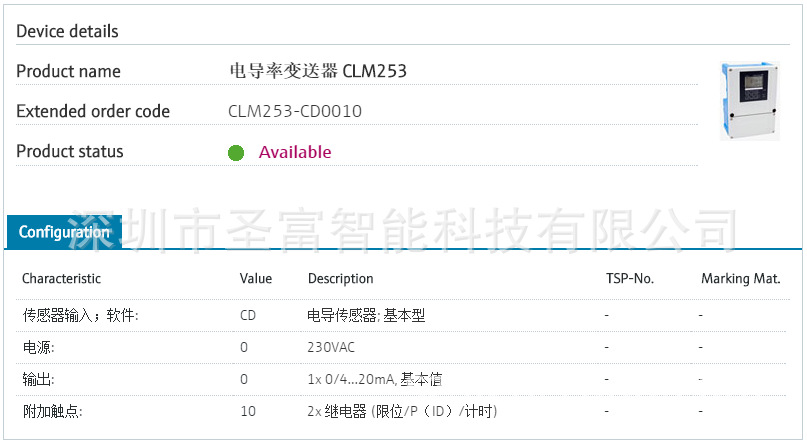Click the TSP-No. column header

[x=630, y=278]
